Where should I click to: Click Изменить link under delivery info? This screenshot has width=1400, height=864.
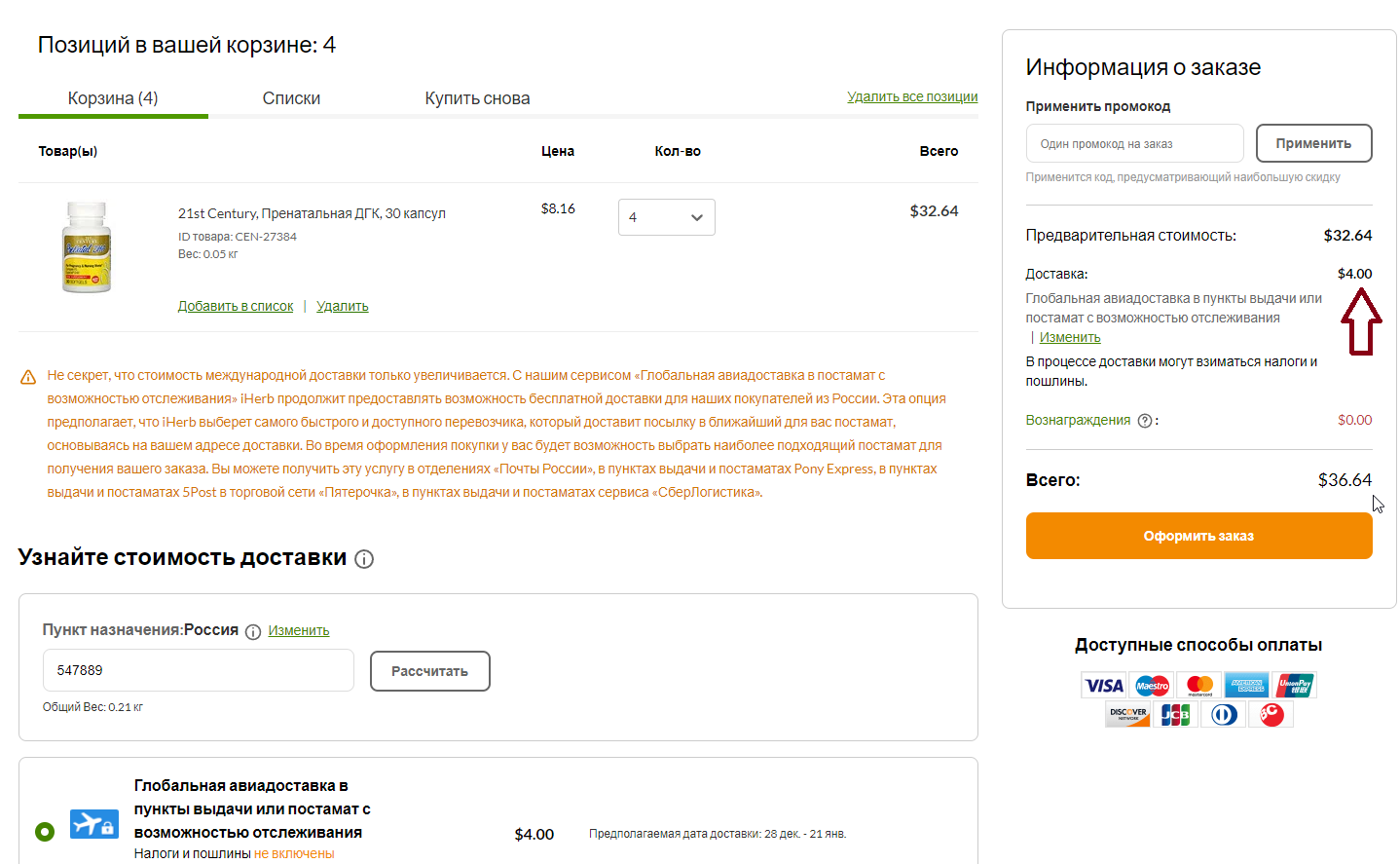tap(1070, 337)
